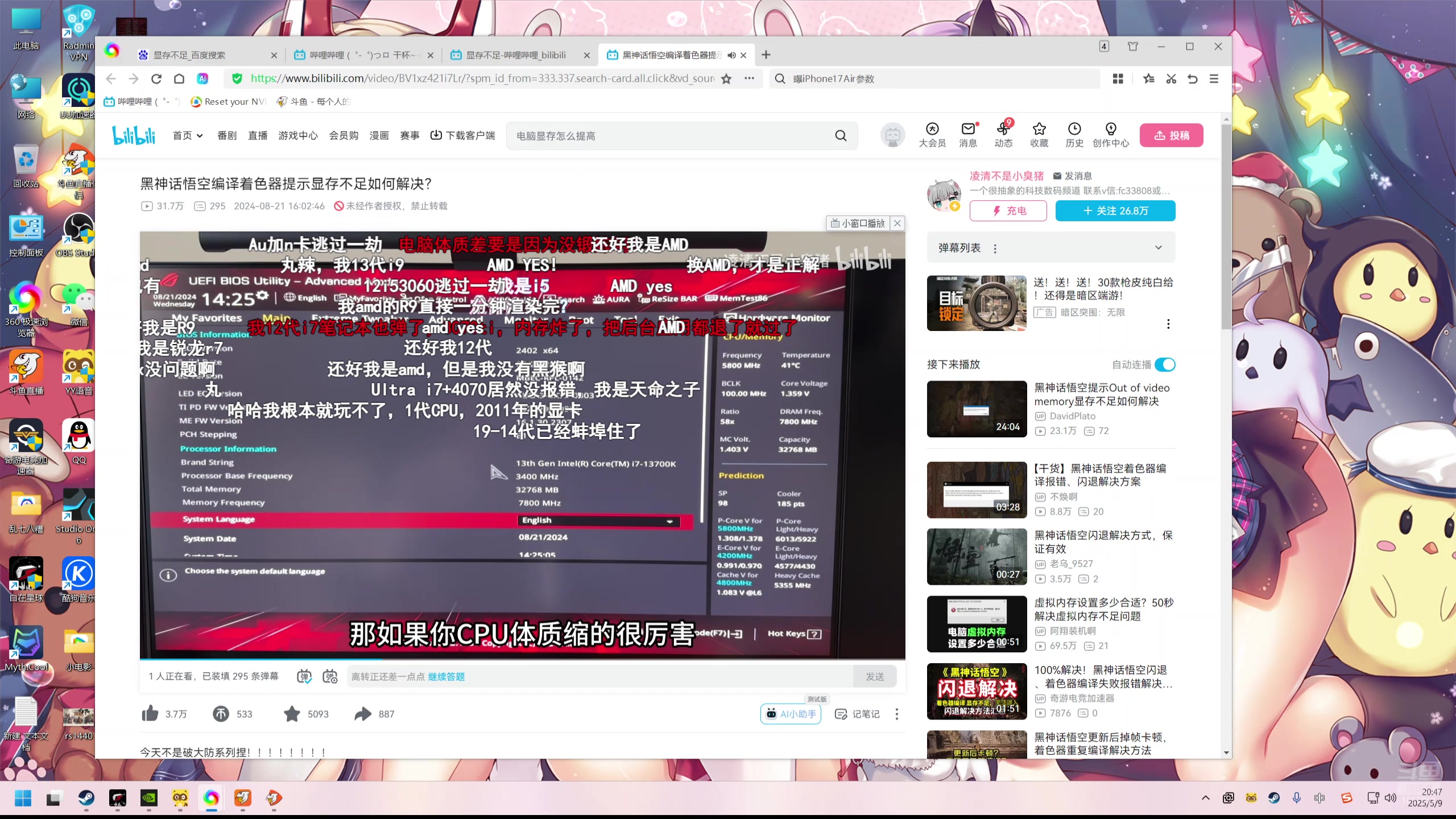Bookmark page using address bar star
1456x819 pixels.
tap(726, 78)
